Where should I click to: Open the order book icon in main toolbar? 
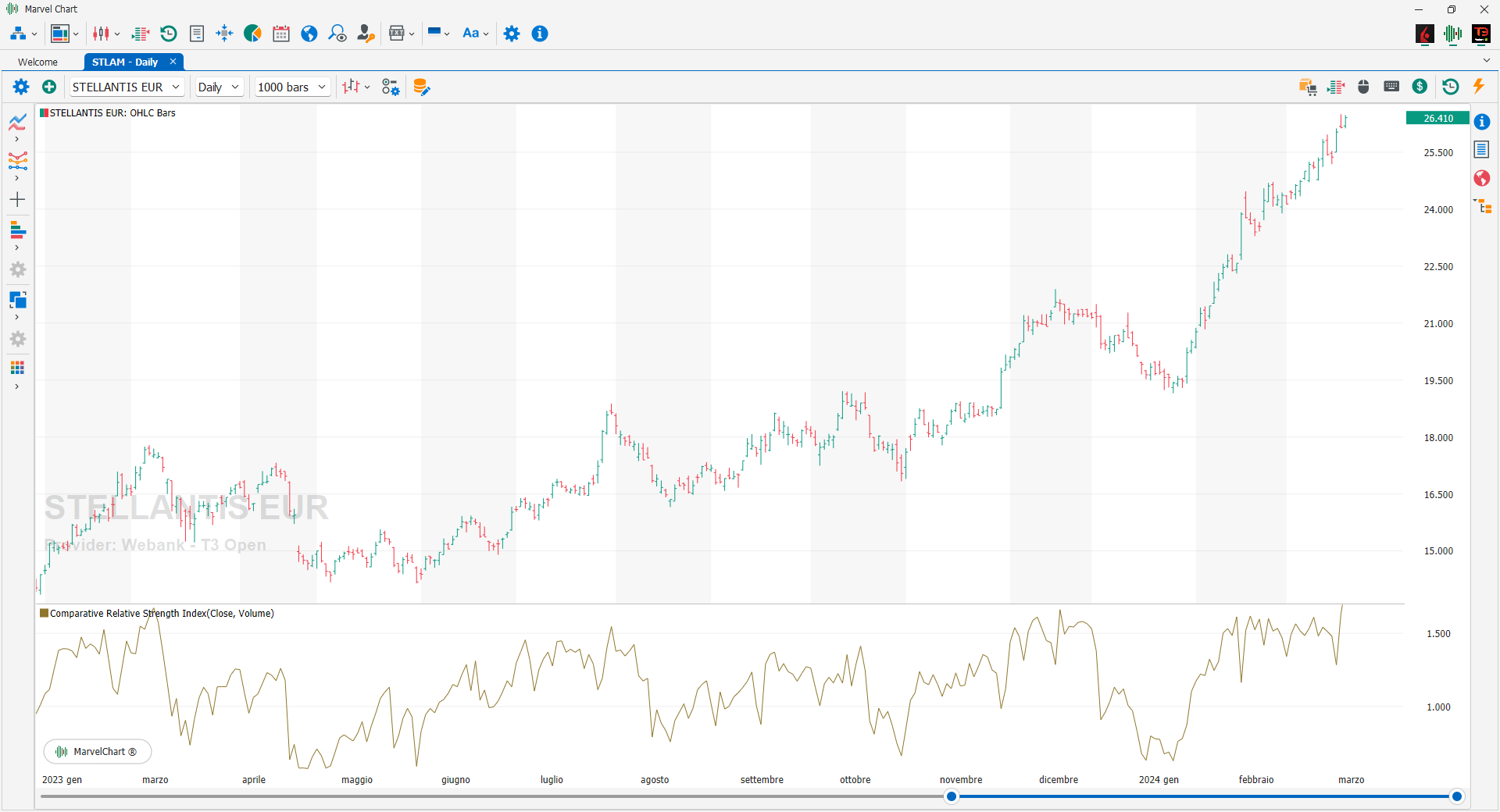pyautogui.click(x=141, y=34)
